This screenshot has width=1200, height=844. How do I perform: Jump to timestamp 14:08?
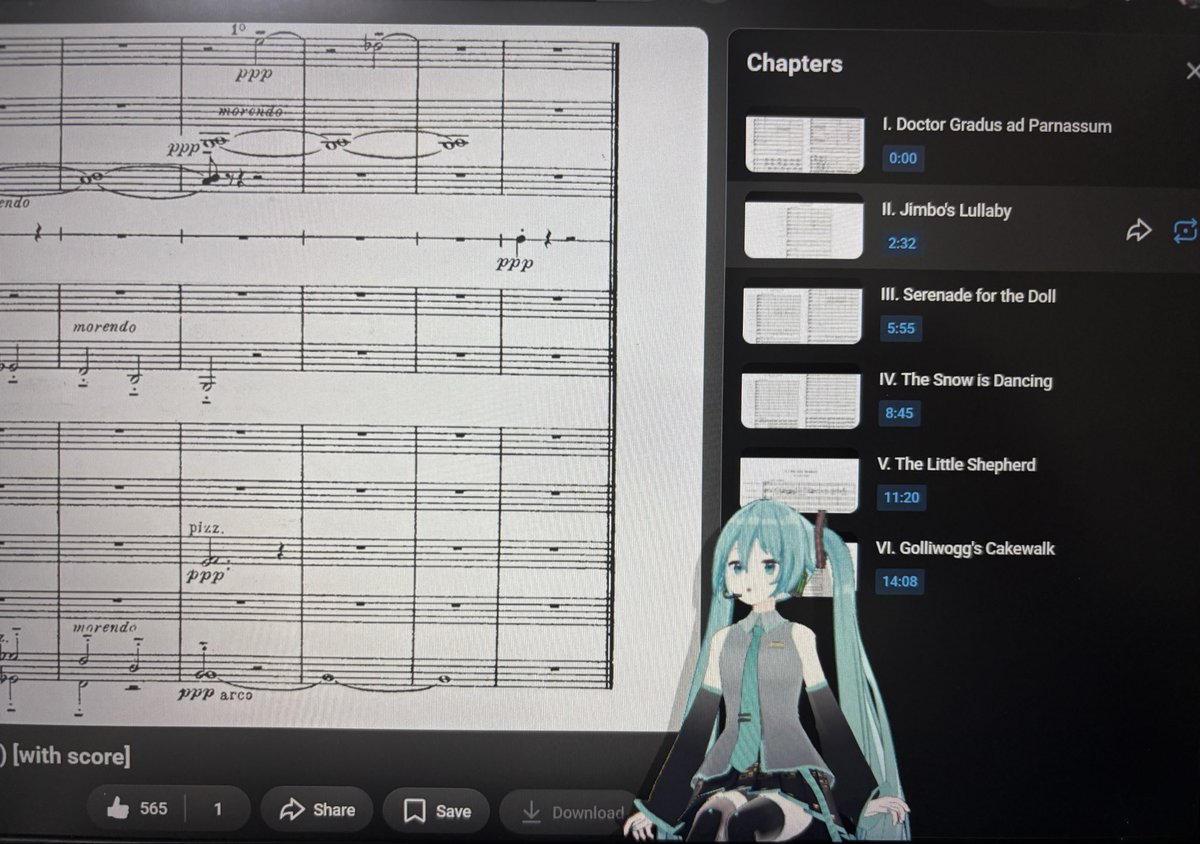pyautogui.click(x=899, y=581)
